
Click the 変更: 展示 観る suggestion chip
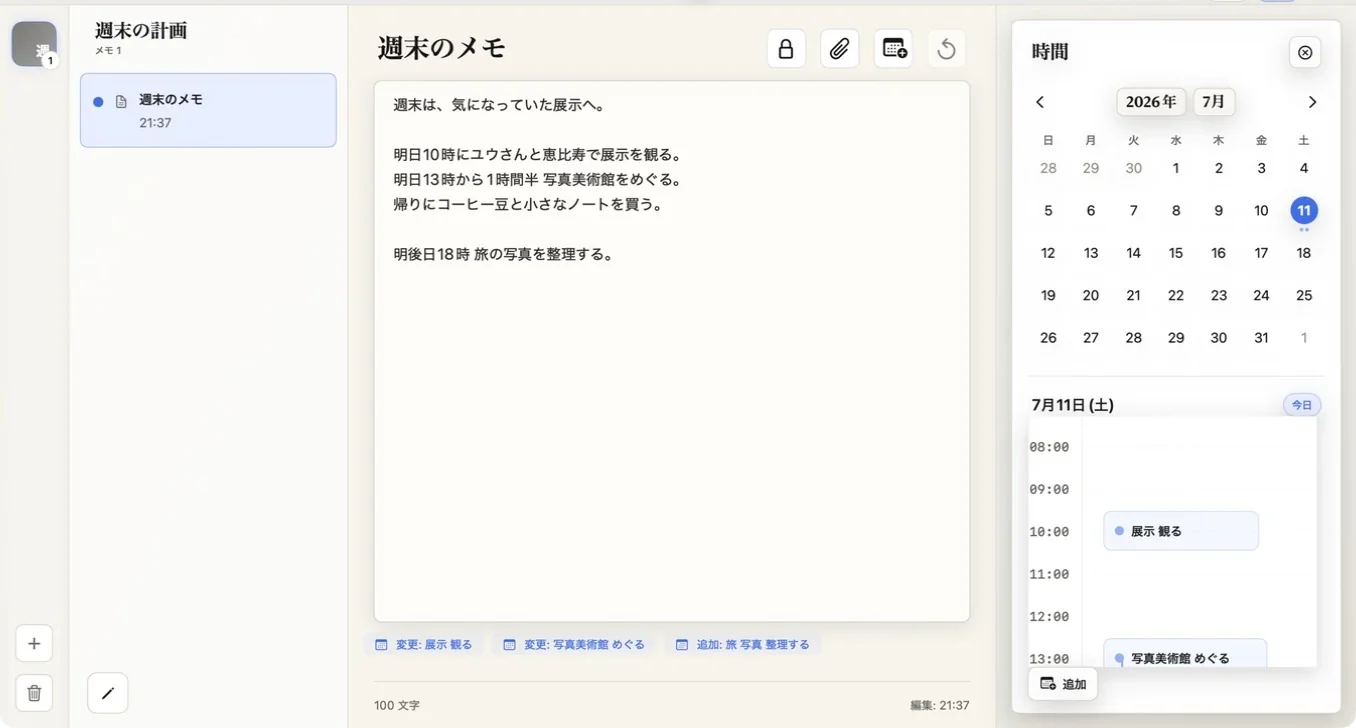(x=424, y=645)
